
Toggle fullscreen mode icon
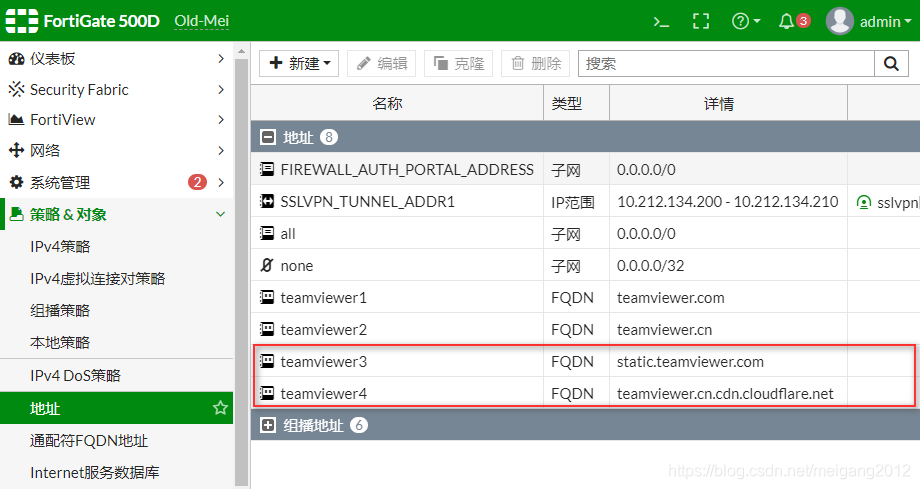point(701,22)
